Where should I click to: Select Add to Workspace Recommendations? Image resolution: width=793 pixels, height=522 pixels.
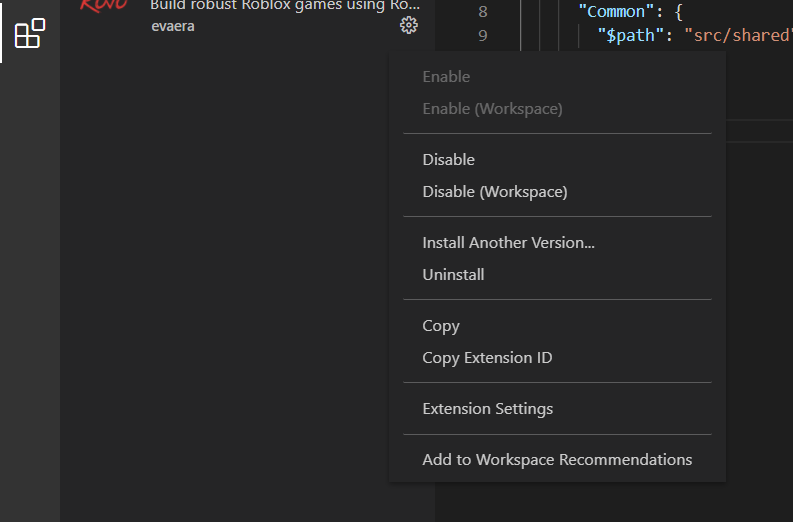pos(557,460)
